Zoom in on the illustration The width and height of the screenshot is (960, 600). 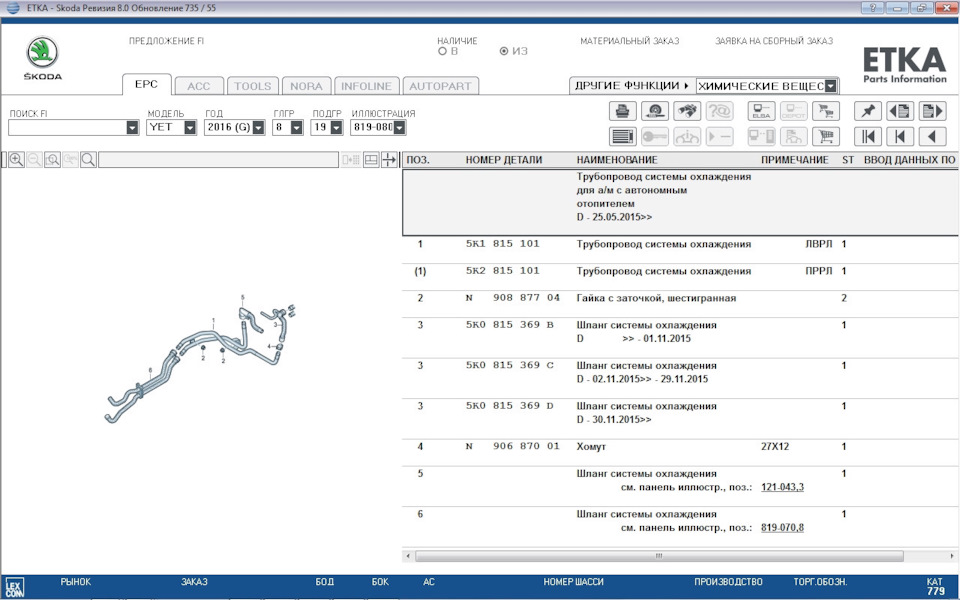[16, 160]
